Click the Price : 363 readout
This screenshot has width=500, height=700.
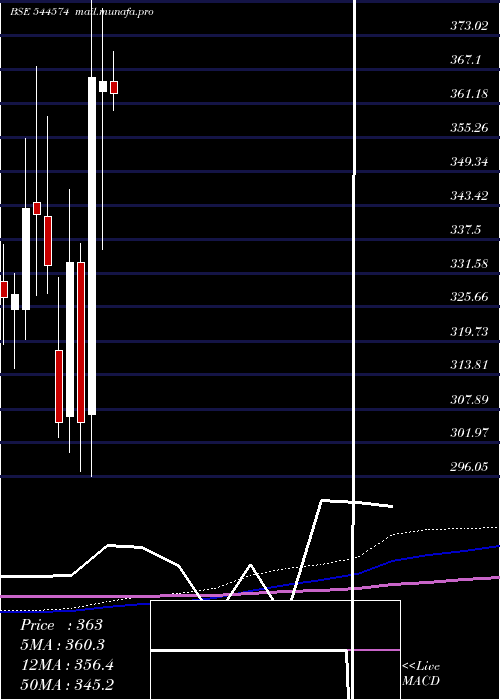62,625
